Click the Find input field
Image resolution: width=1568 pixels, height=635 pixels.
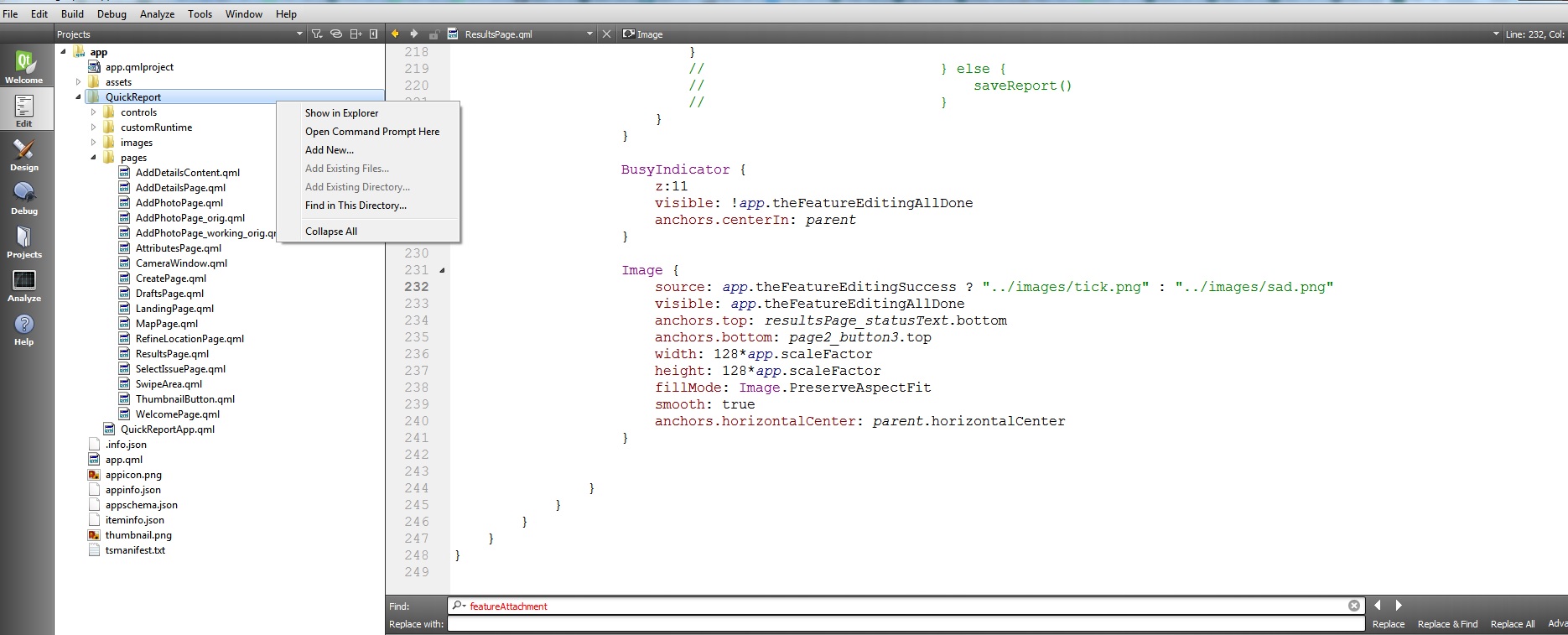click(x=906, y=606)
